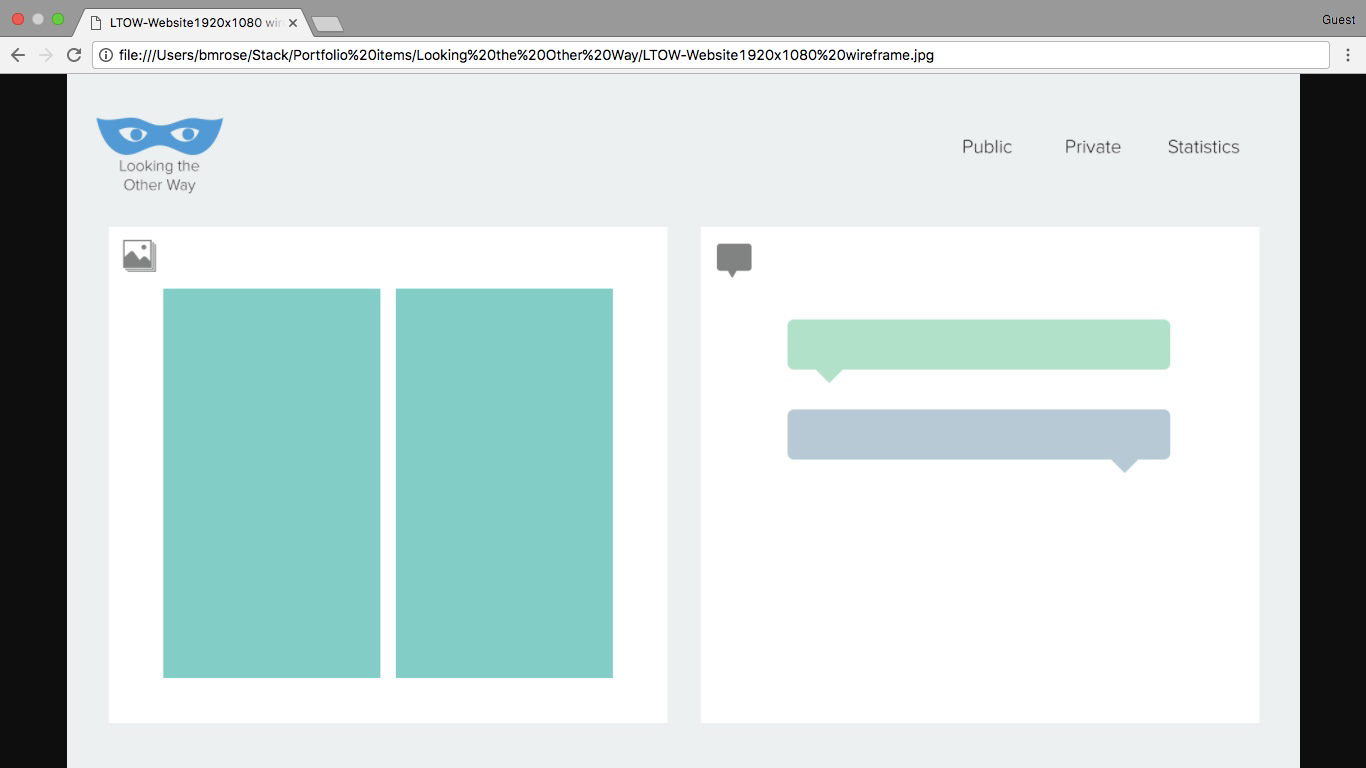Click the green macOS zoom button

(x=58, y=19)
